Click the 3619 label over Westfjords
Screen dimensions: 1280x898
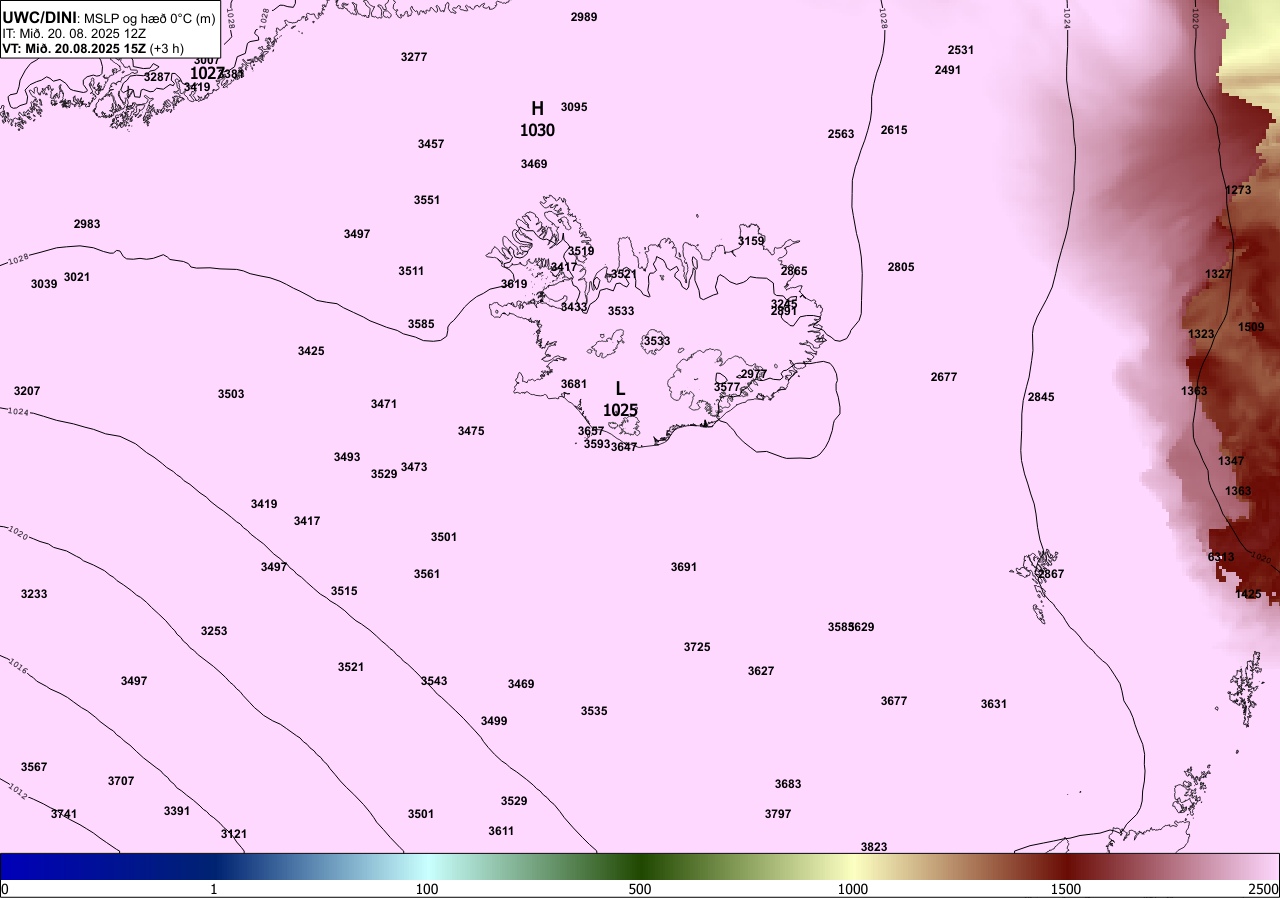pos(514,284)
